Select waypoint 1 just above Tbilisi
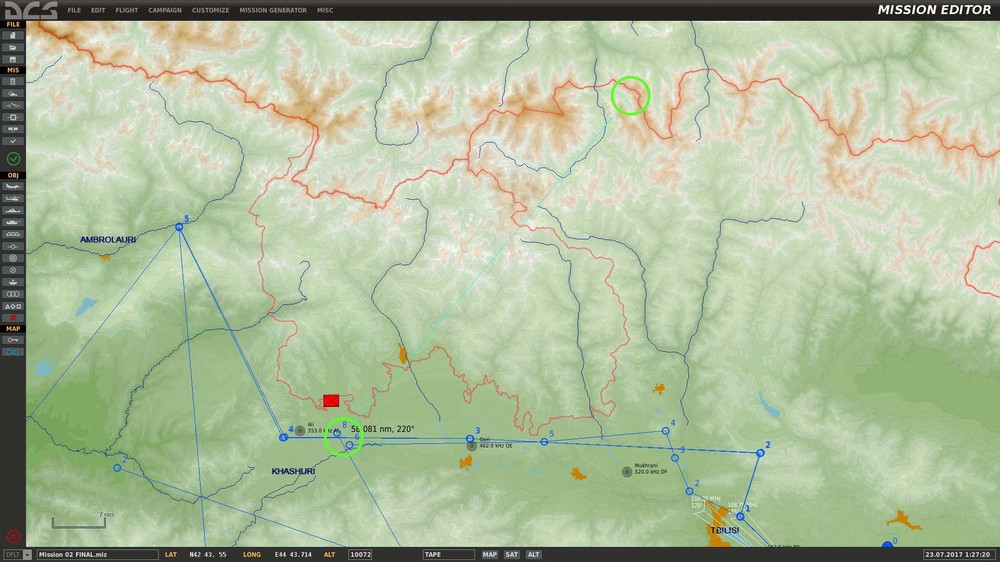Screen dimensions: 1000x562 pos(740,517)
